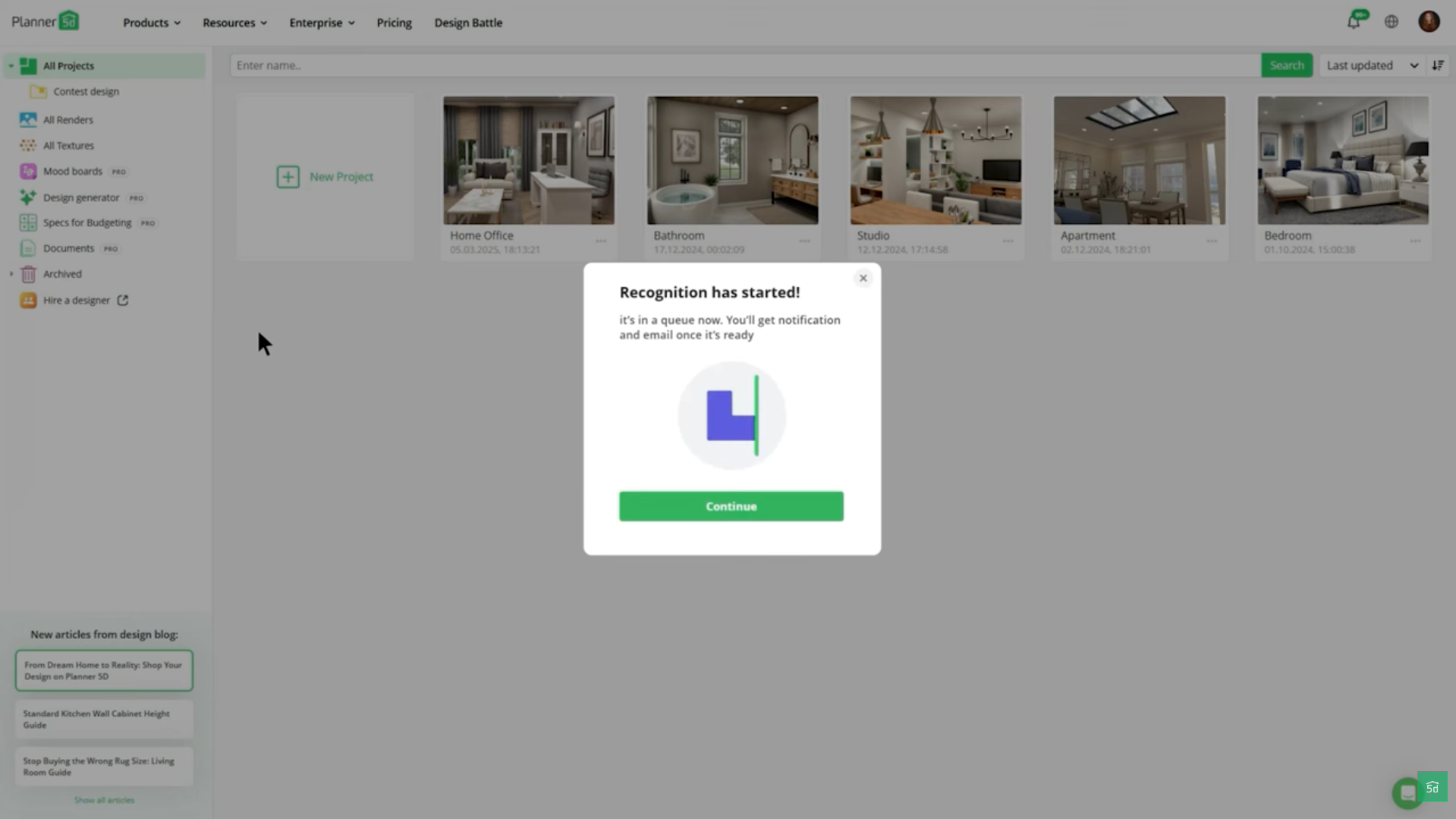
Task: Click the All Textures icon
Action: (x=28, y=146)
